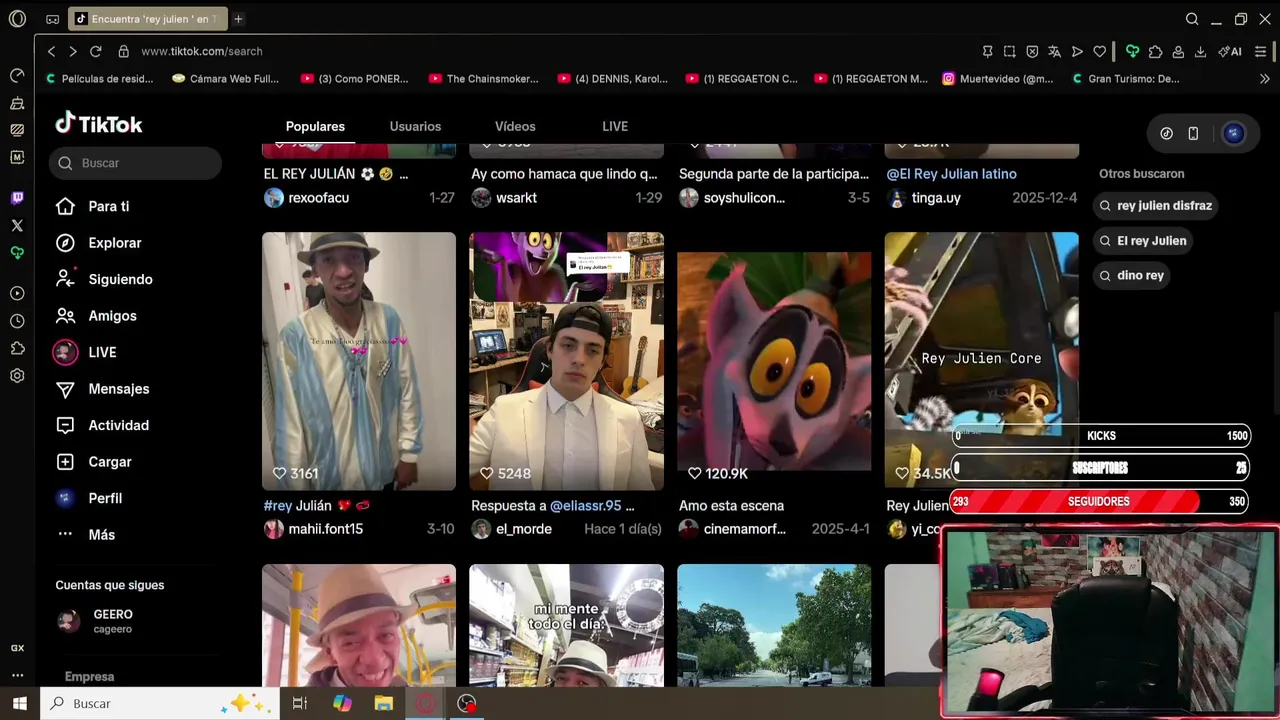
Task: Open Opera tab search magnifier
Action: (1192, 19)
